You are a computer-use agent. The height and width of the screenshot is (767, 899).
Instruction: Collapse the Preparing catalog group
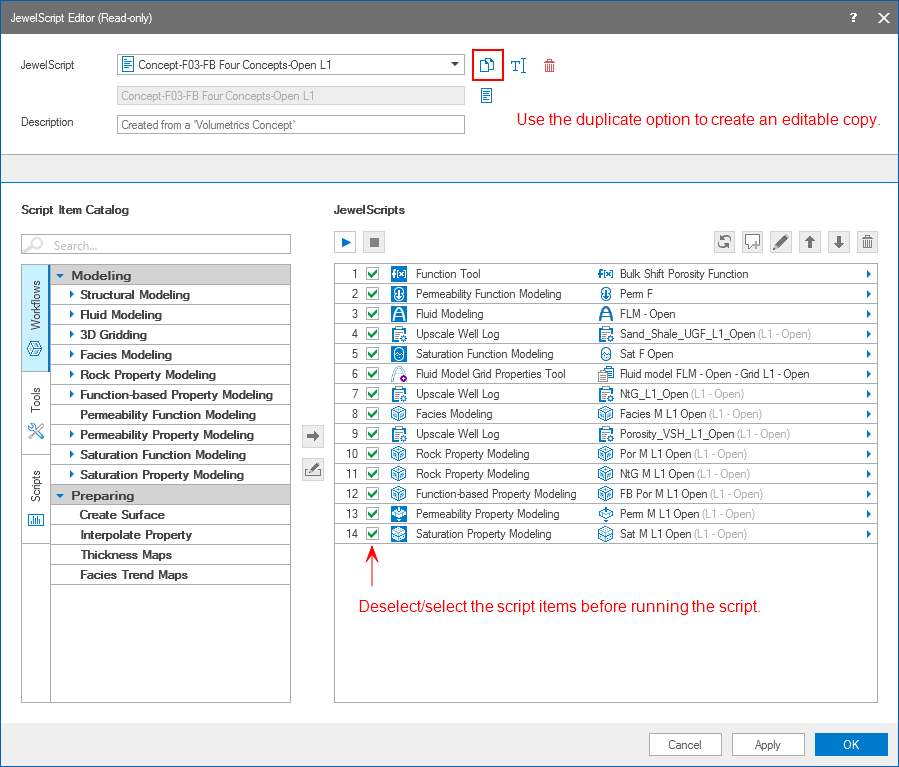(x=60, y=495)
